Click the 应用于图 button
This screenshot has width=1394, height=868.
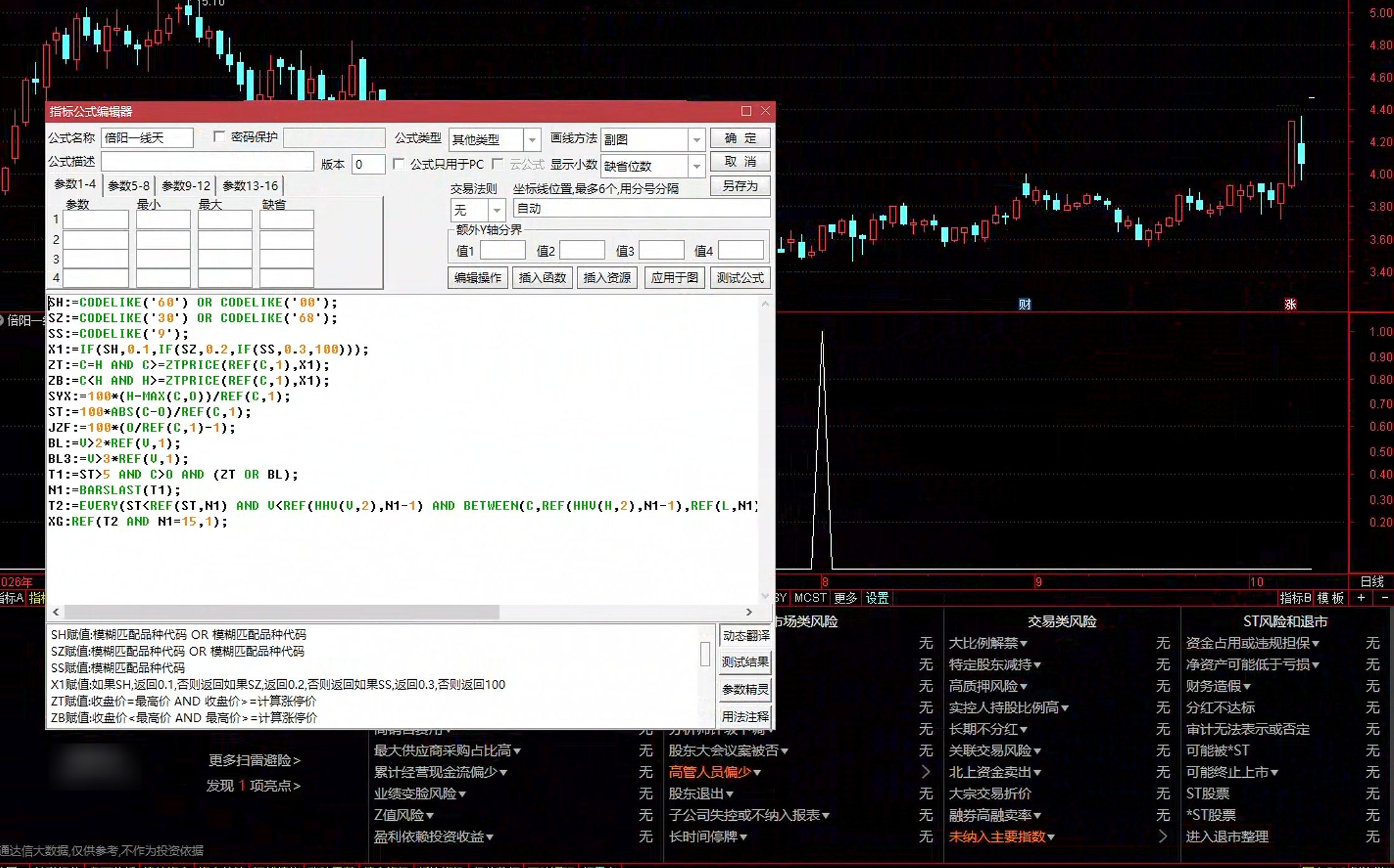[x=675, y=278]
